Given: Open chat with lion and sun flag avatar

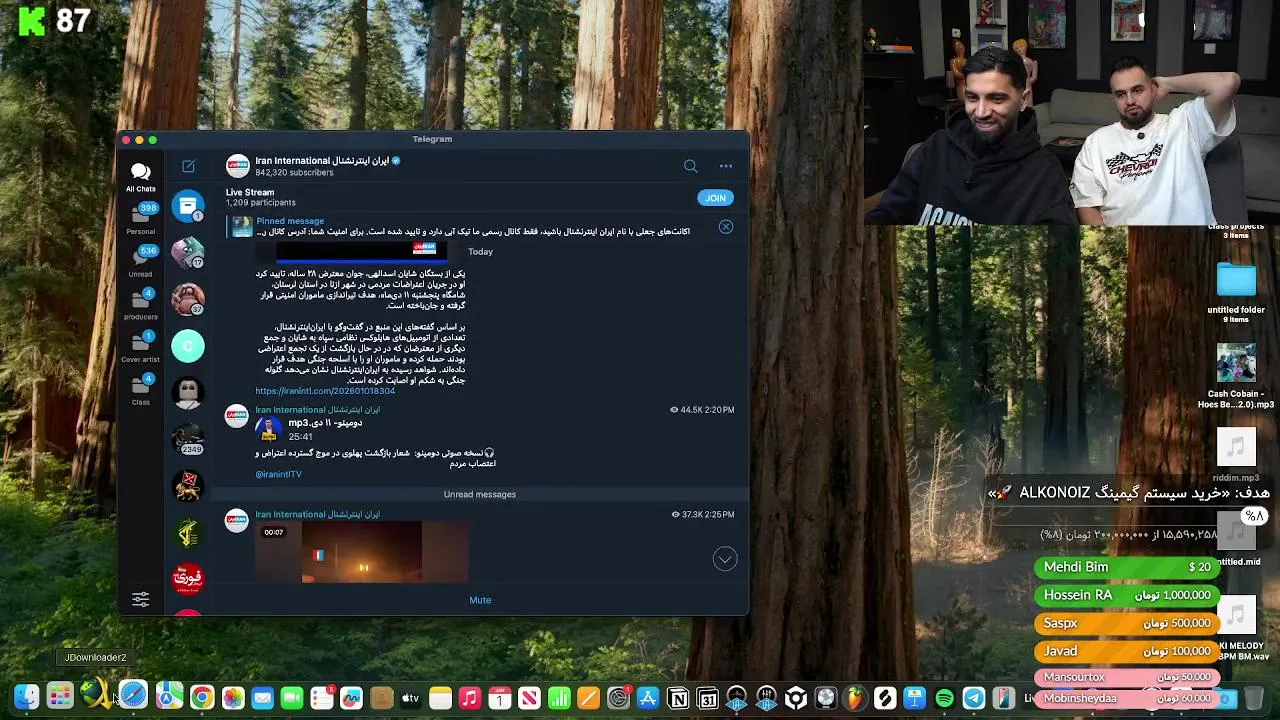Looking at the screenshot, I should 188,486.
